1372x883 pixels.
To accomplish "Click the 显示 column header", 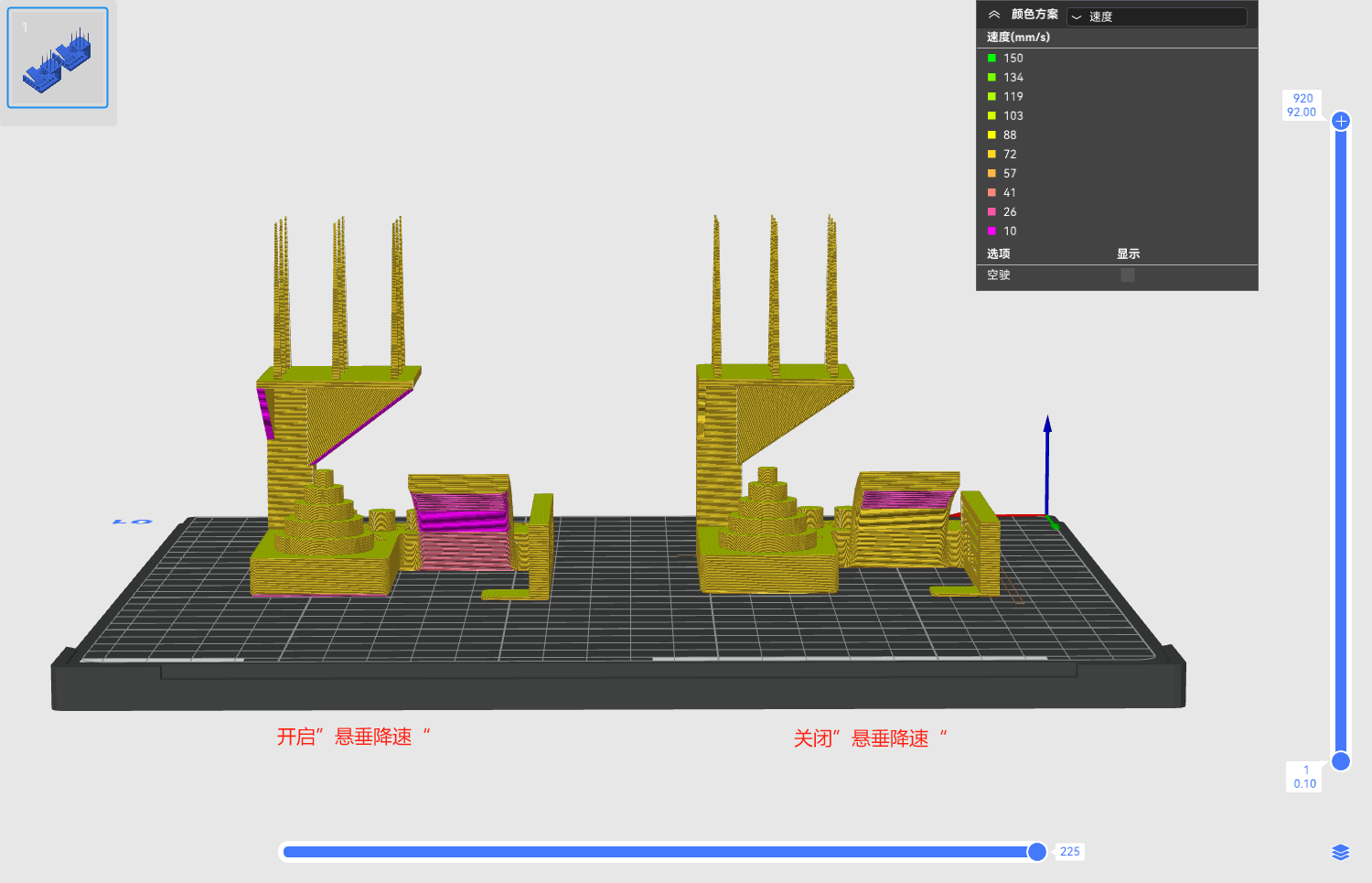I will [1128, 254].
